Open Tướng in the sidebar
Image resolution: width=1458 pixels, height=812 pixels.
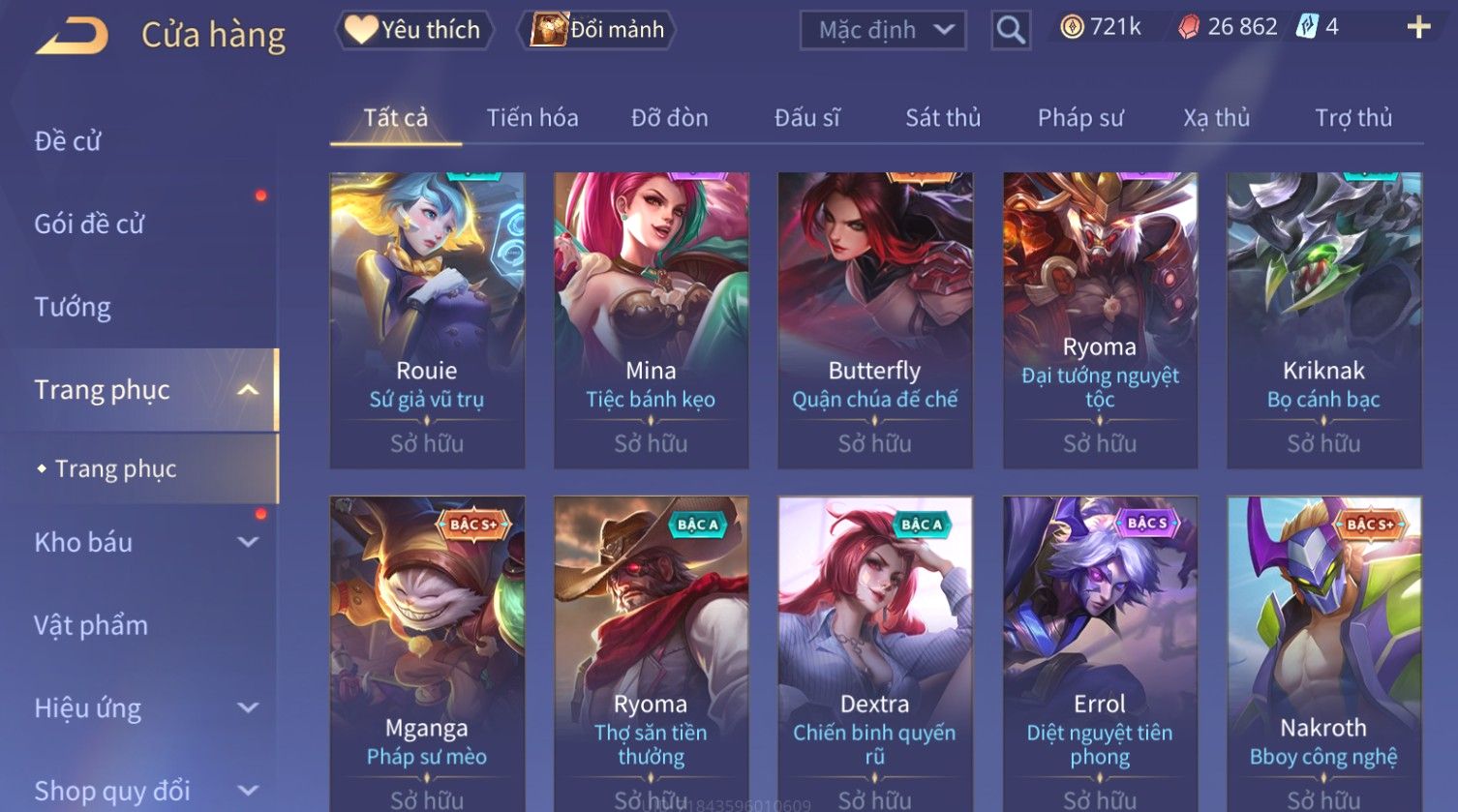point(73,307)
